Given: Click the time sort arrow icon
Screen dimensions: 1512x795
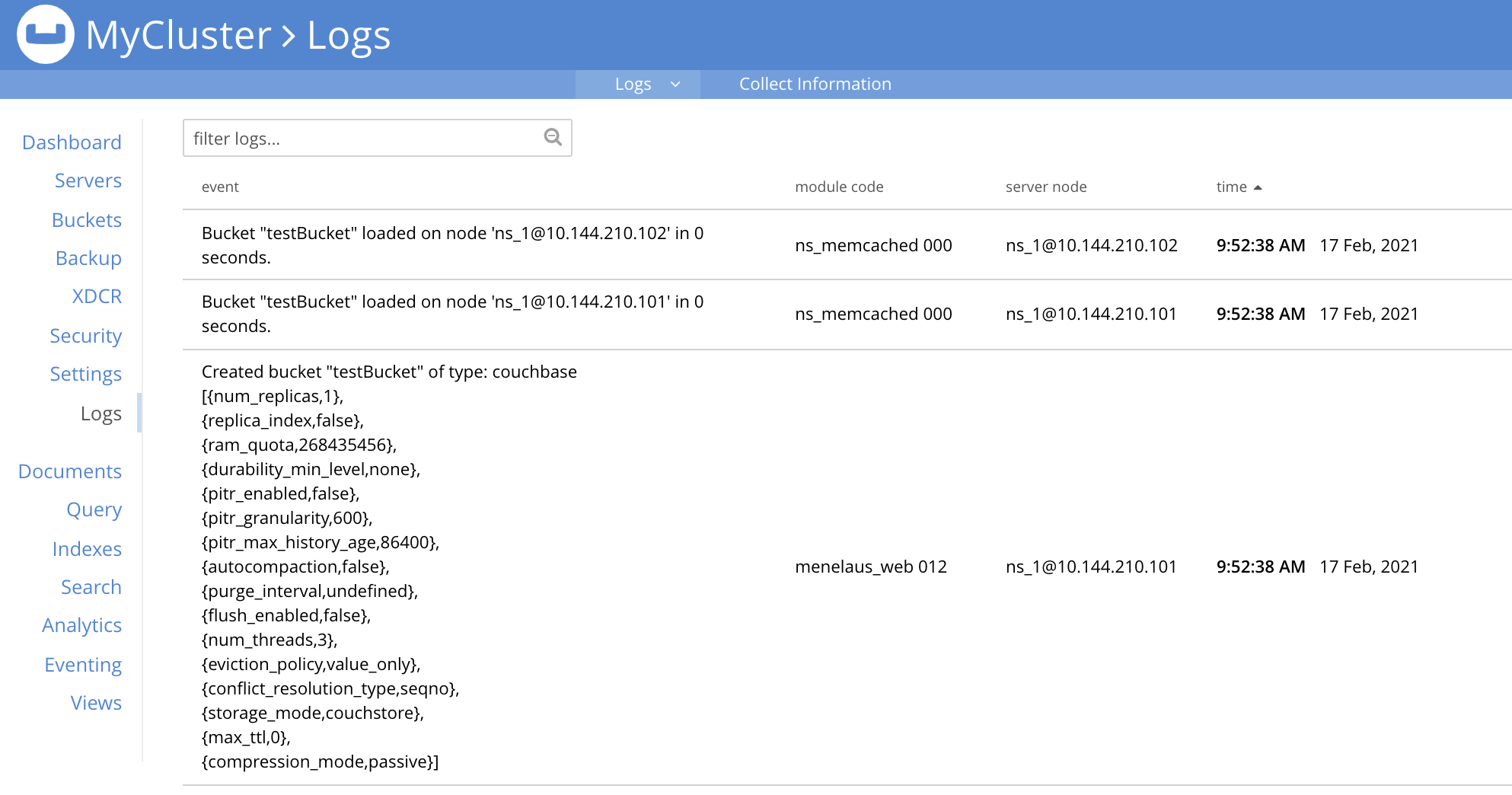Looking at the screenshot, I should [x=1258, y=187].
